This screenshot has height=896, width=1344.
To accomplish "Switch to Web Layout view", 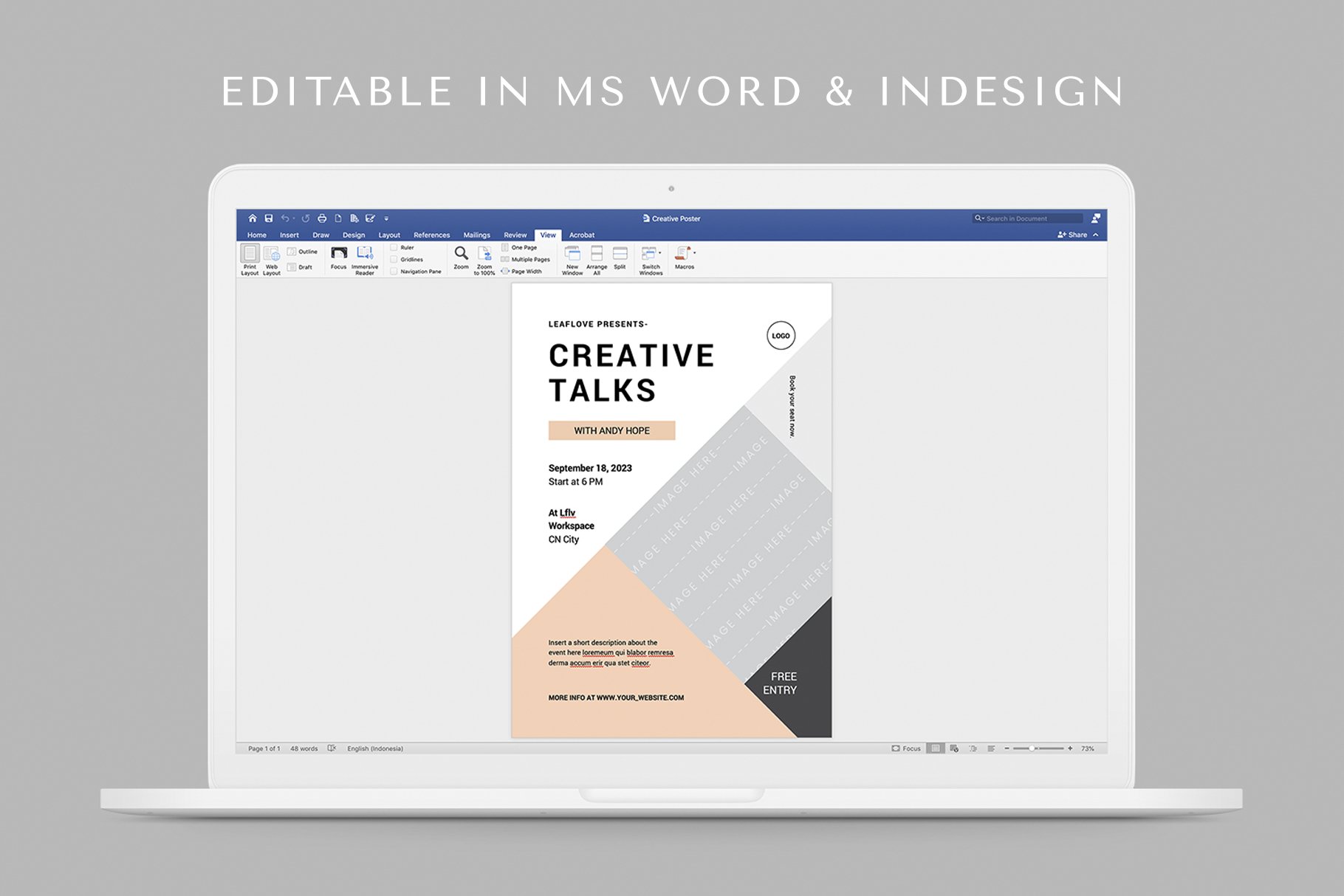I will pos(271,255).
